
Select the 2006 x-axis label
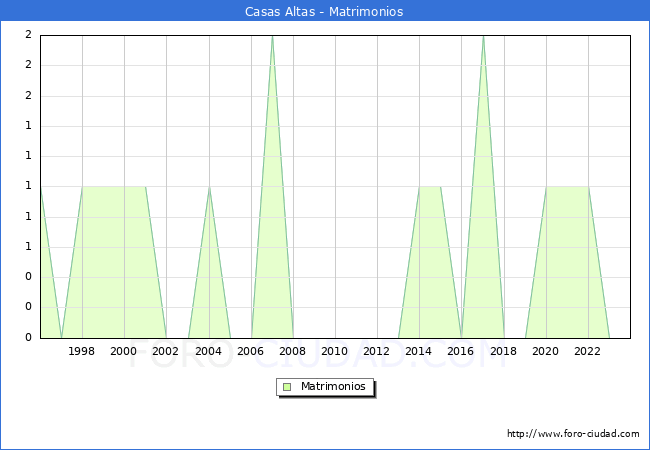click(250, 351)
